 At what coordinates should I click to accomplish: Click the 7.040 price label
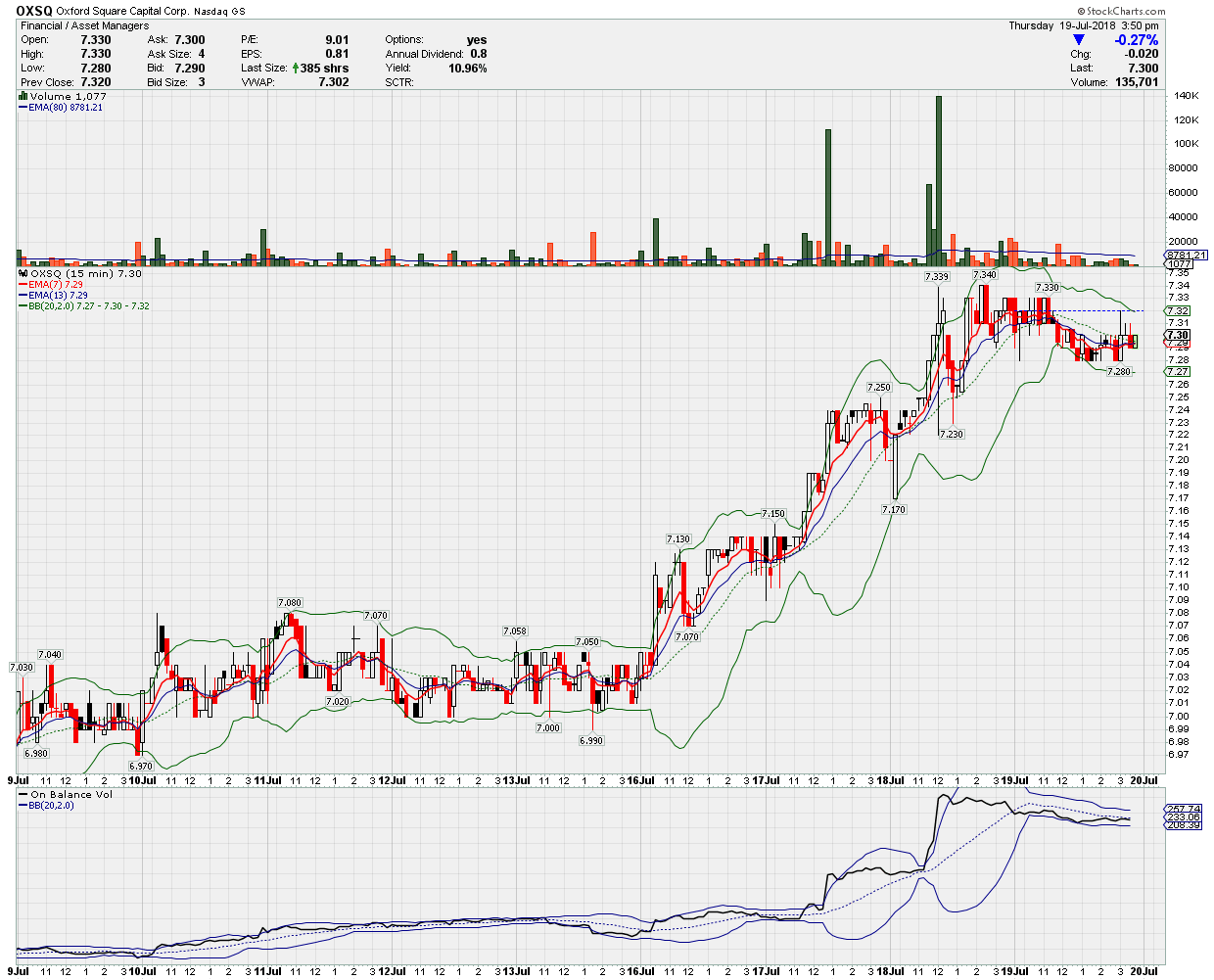tap(50, 655)
